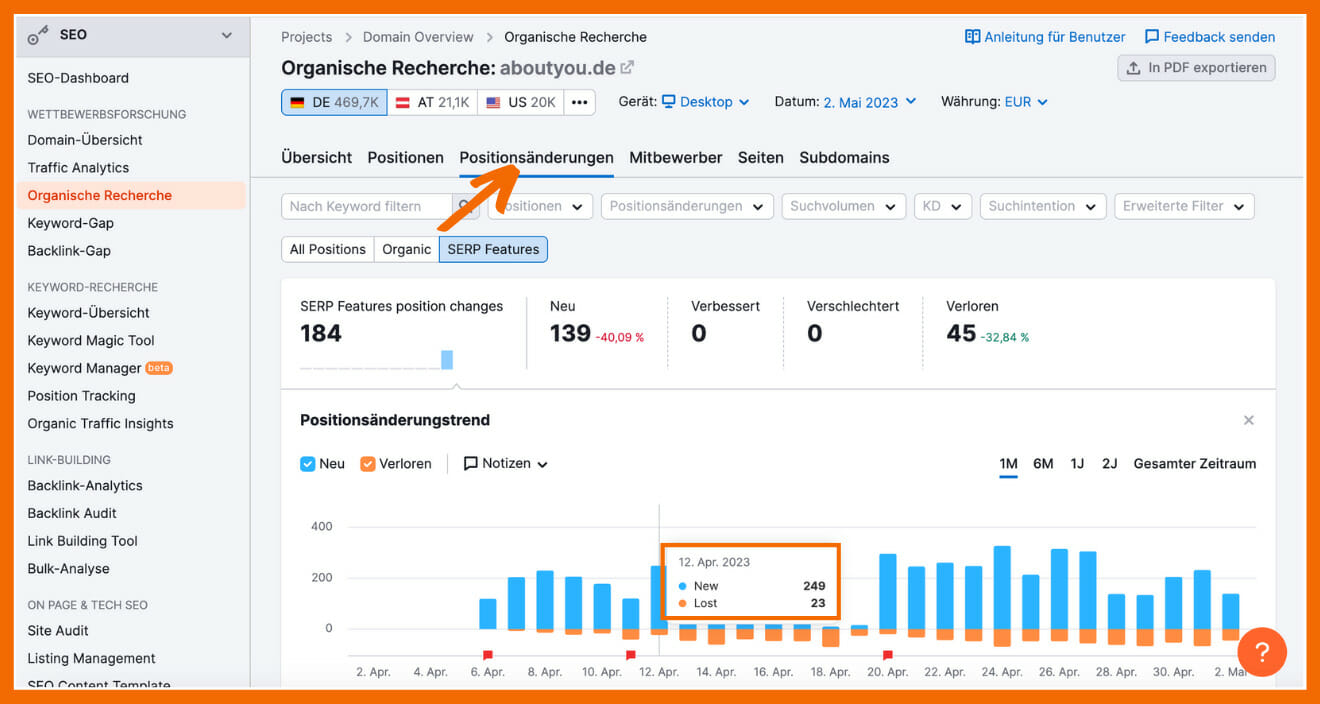Close the Positionsänderungstrend chart panel

coord(1248,420)
